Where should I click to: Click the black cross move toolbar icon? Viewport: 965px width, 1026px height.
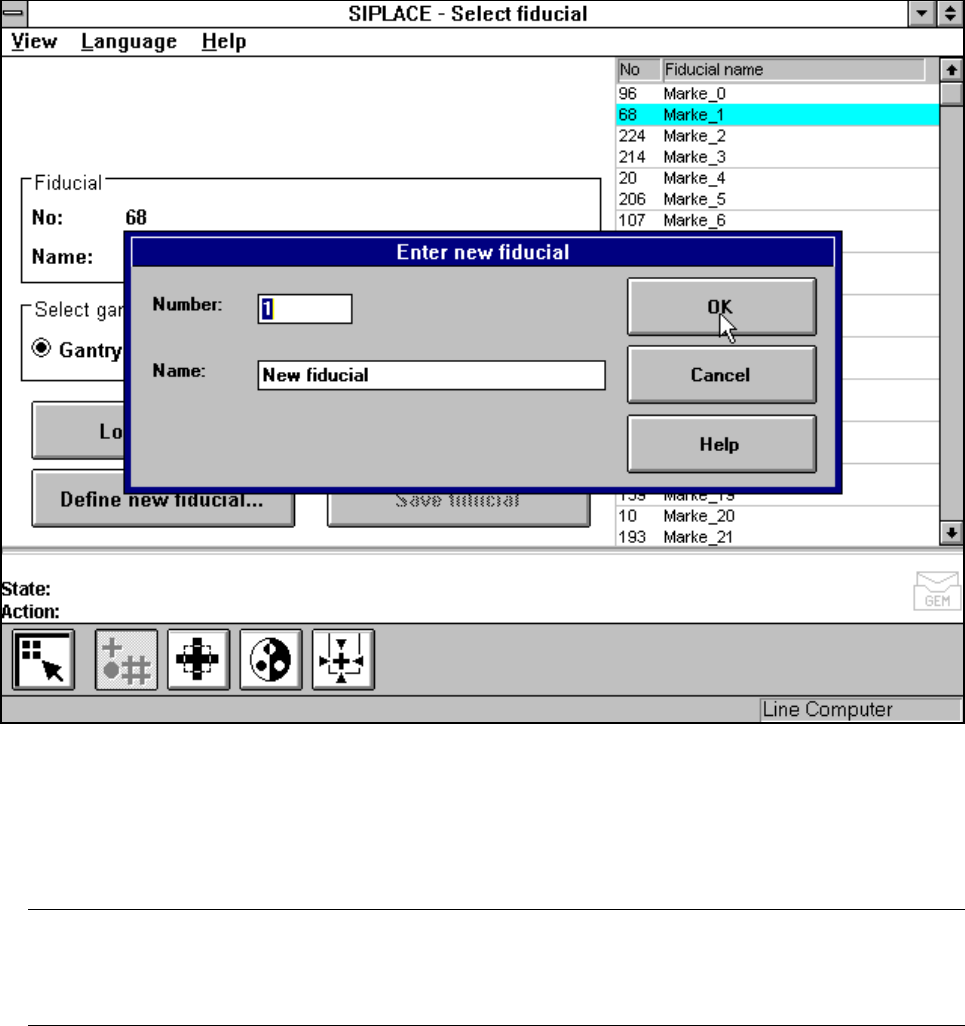[x=198, y=660]
